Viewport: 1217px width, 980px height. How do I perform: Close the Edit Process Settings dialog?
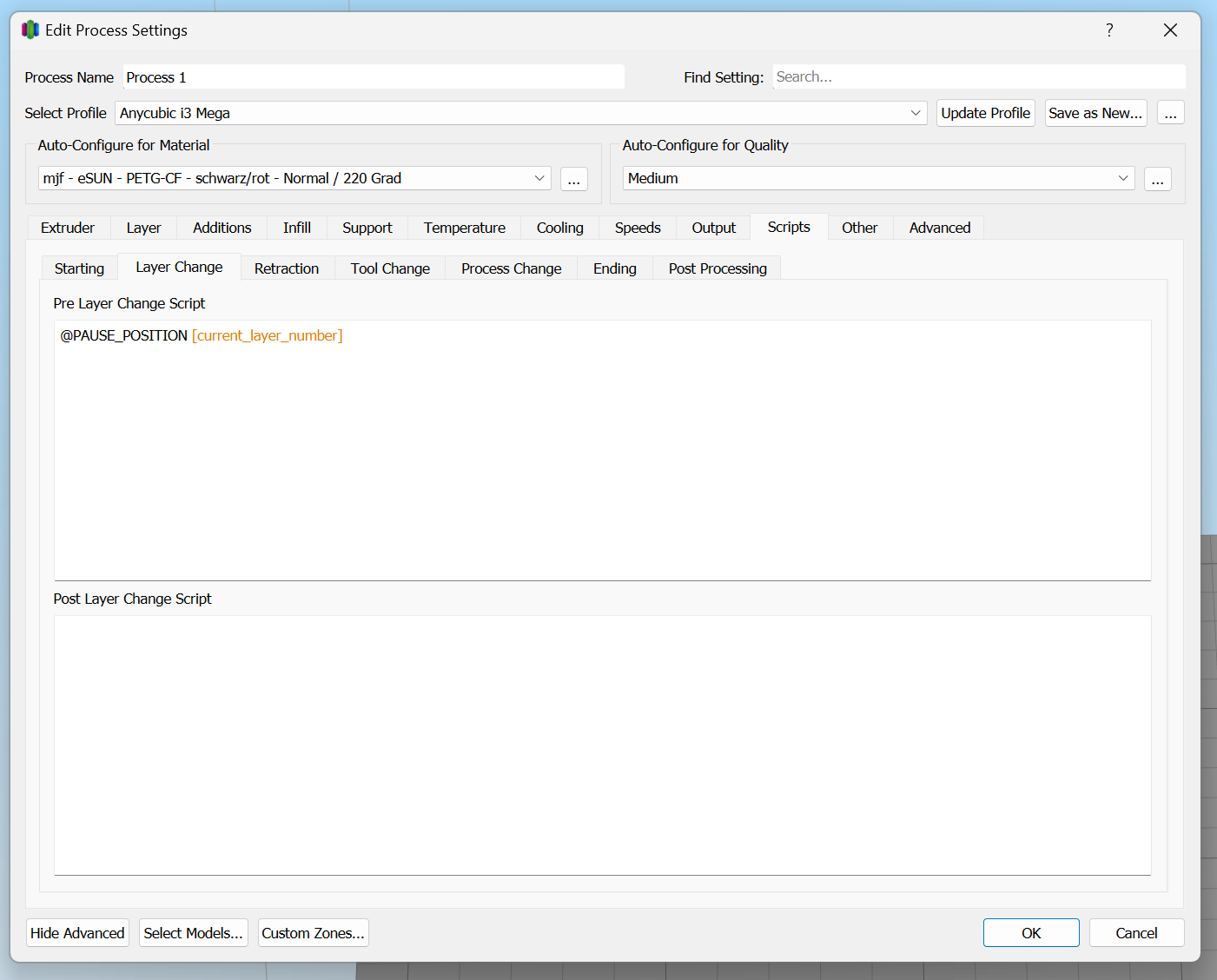click(1170, 30)
